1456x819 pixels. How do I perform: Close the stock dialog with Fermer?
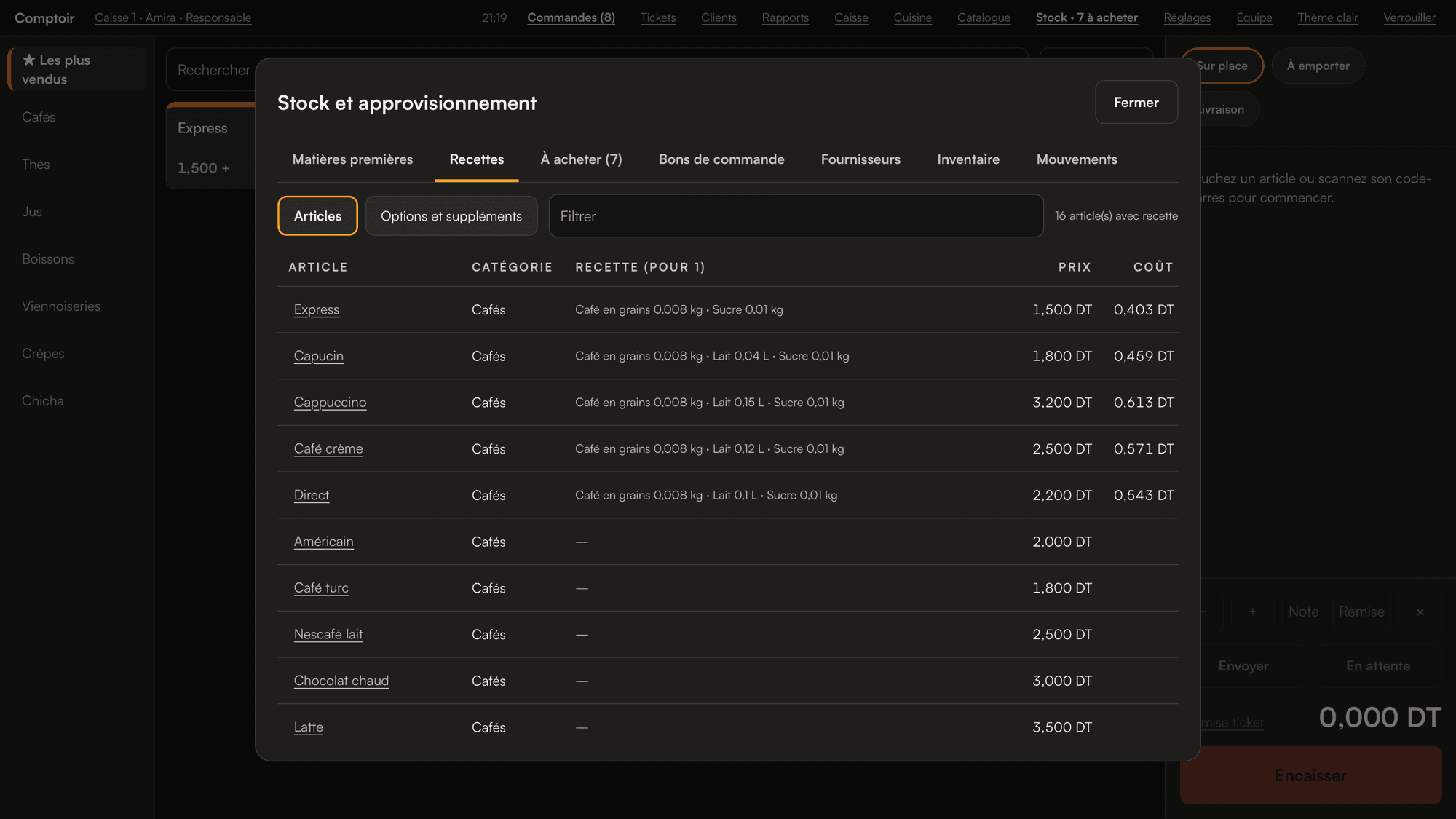[1136, 102]
